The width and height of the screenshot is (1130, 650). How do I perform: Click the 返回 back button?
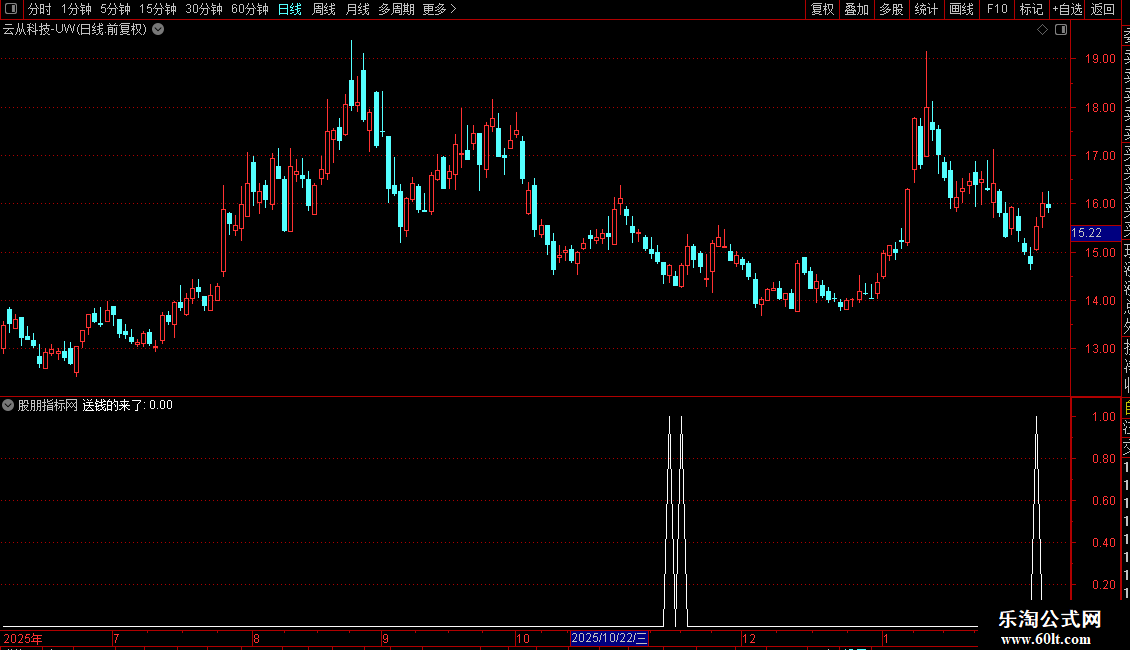(x=1103, y=9)
